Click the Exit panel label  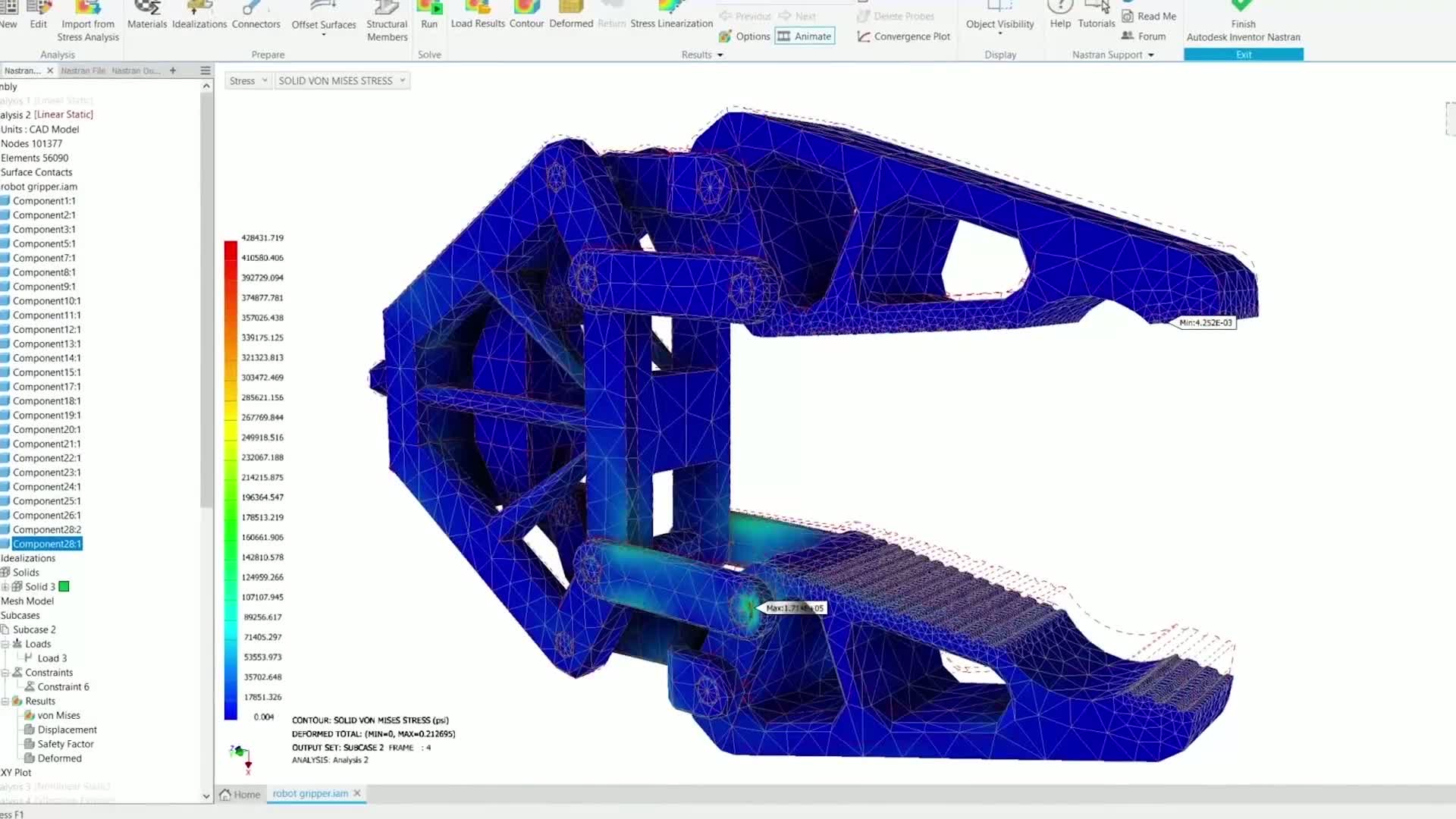[1244, 55]
